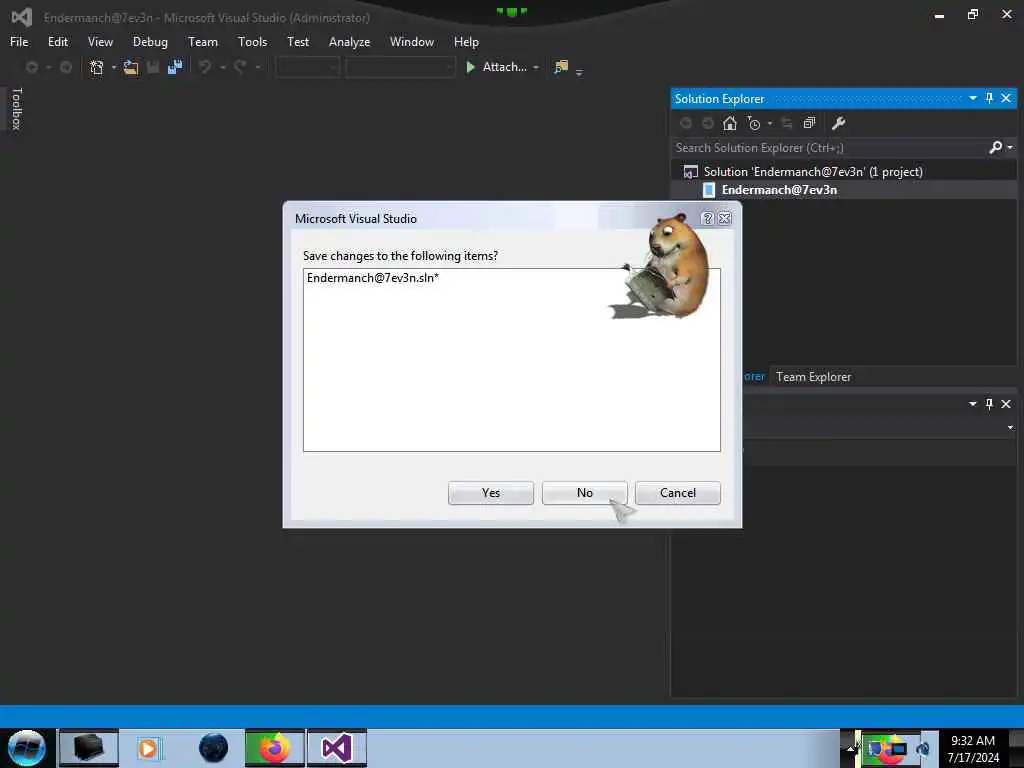Screen dimensions: 1024x768
Task: Select Solution 'Endermanch@7ev3n' tree node
Action: click(812, 172)
